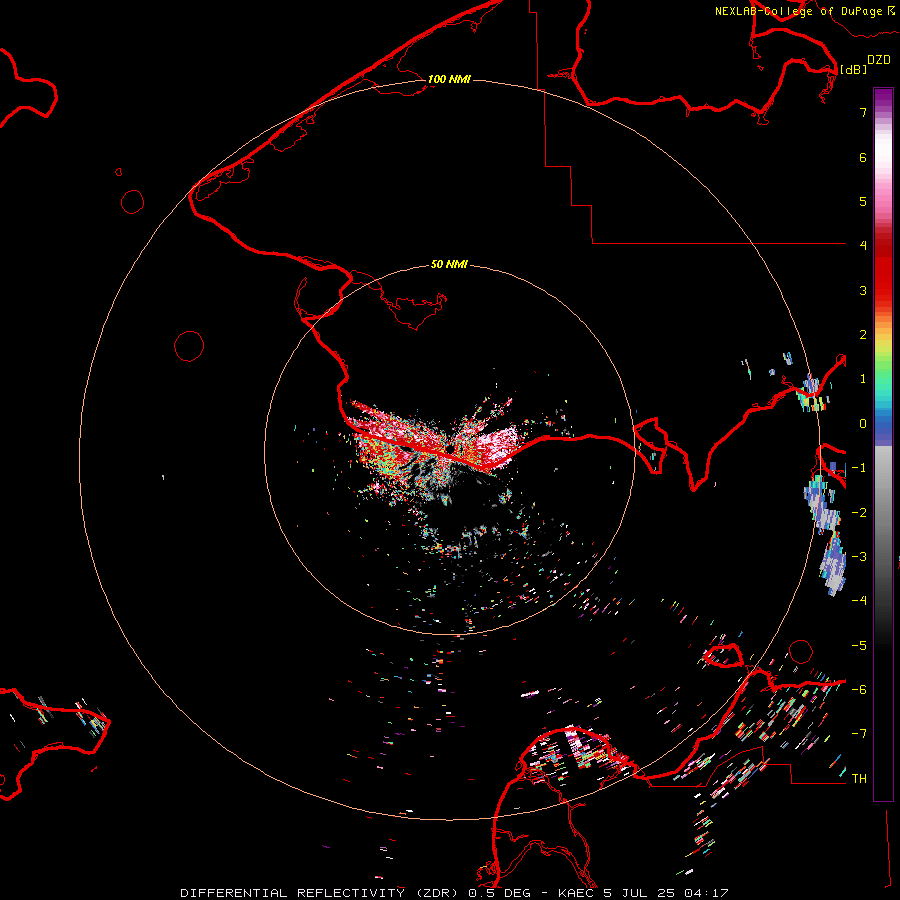Click the '-3' value on the dB scale

[x=859, y=557]
